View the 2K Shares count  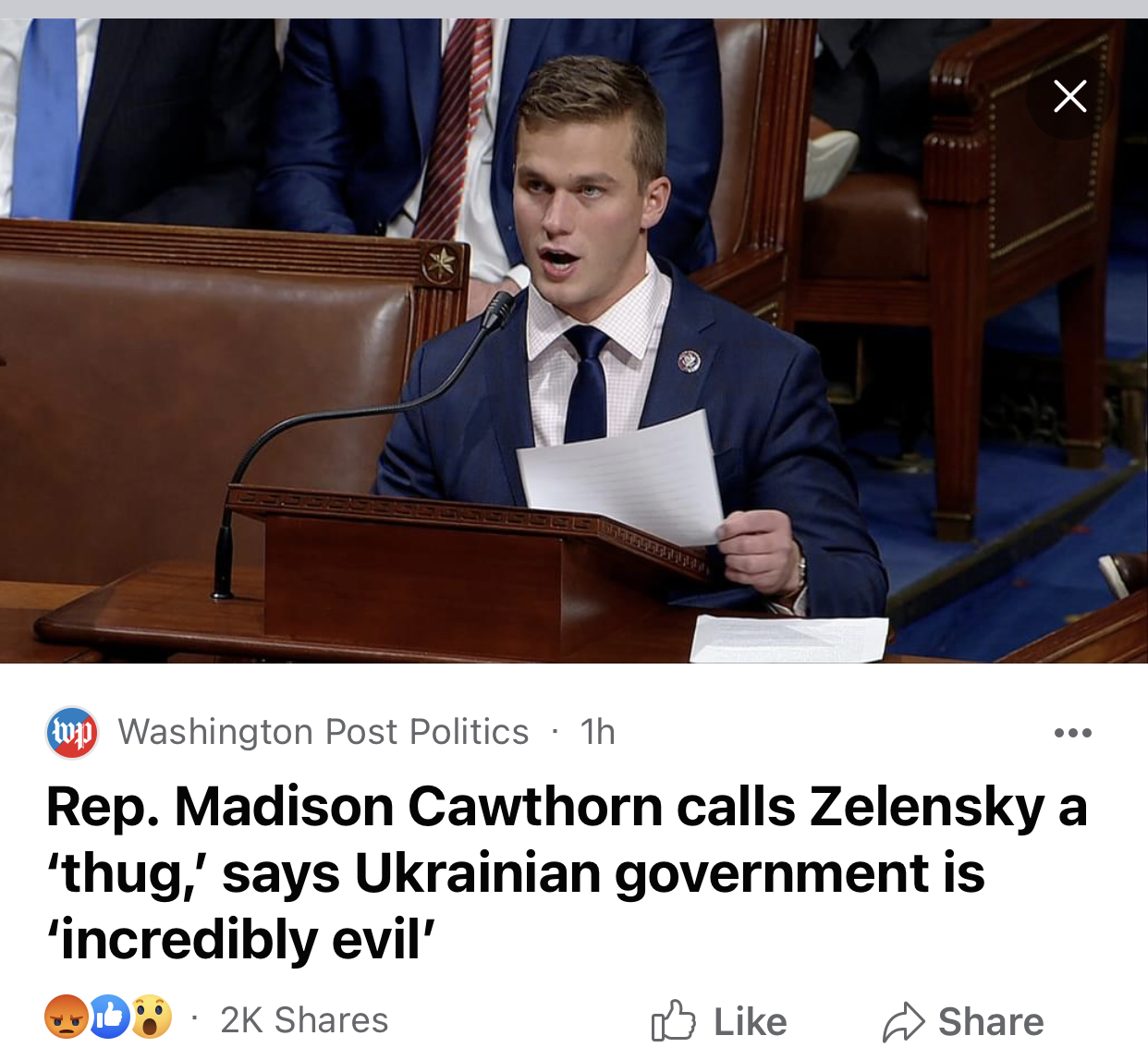304,1020
